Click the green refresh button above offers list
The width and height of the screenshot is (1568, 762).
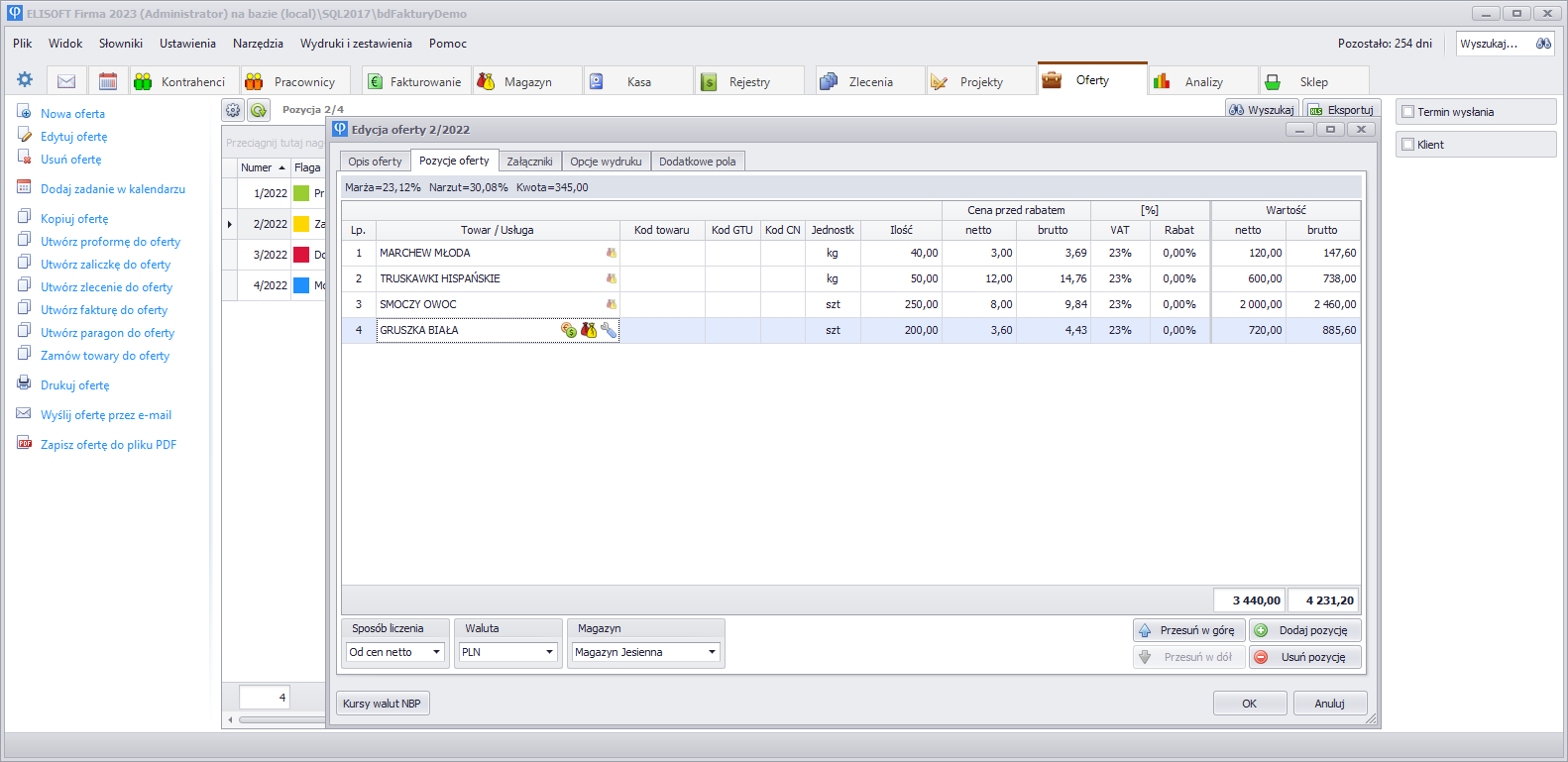[259, 110]
